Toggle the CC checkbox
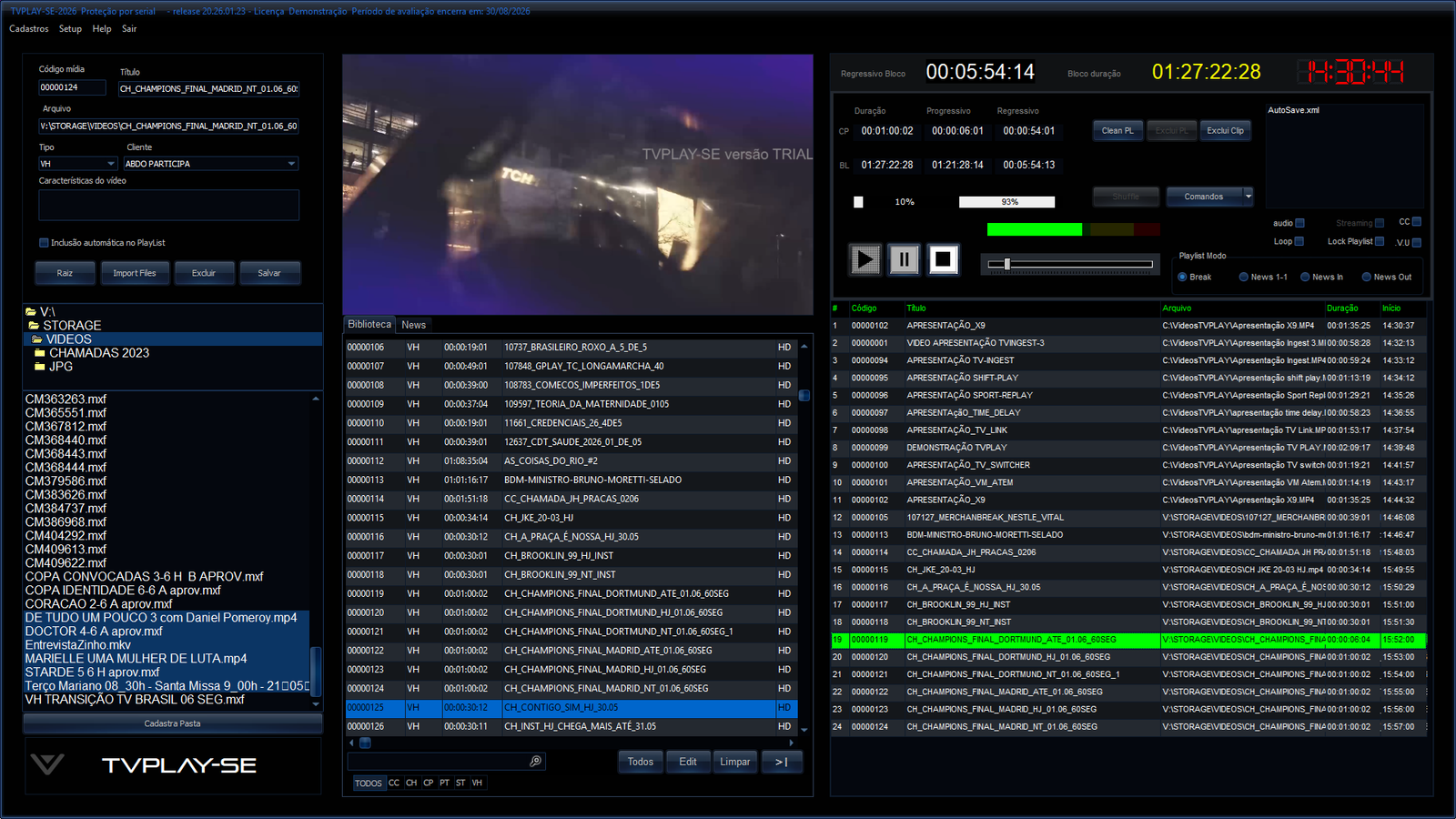This screenshot has width=1456, height=819. pyautogui.click(x=1417, y=222)
